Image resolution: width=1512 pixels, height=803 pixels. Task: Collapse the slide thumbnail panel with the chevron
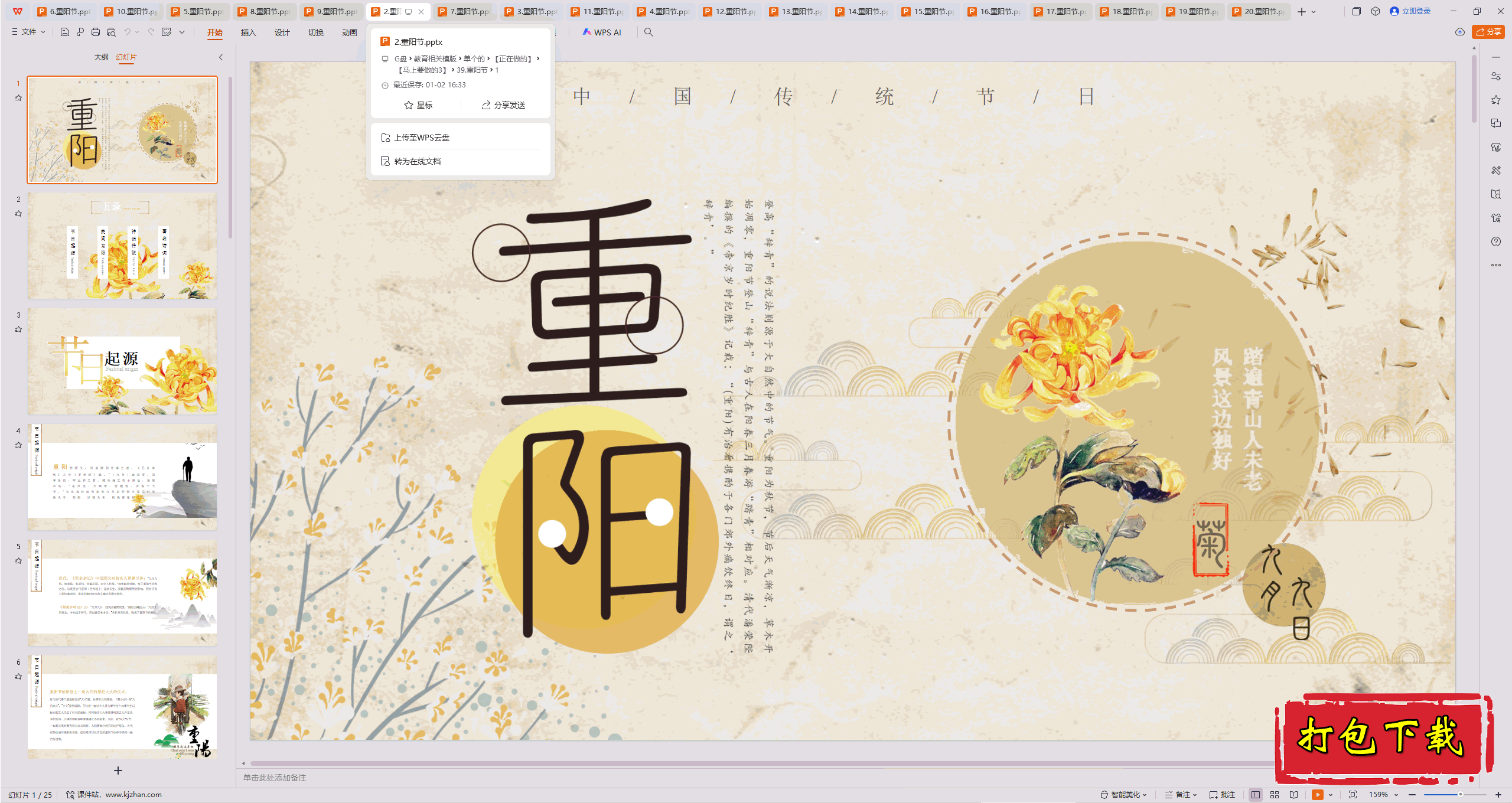[x=221, y=57]
